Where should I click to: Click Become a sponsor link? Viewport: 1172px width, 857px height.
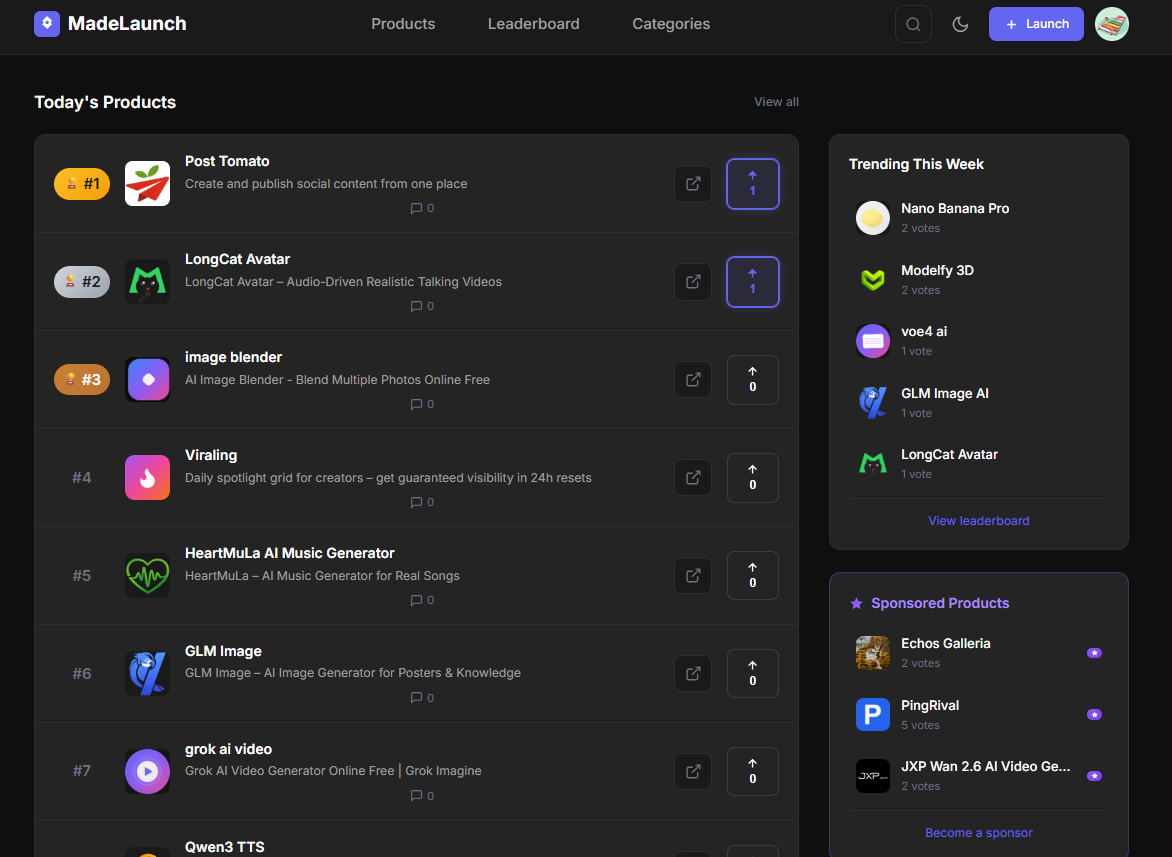(x=978, y=833)
